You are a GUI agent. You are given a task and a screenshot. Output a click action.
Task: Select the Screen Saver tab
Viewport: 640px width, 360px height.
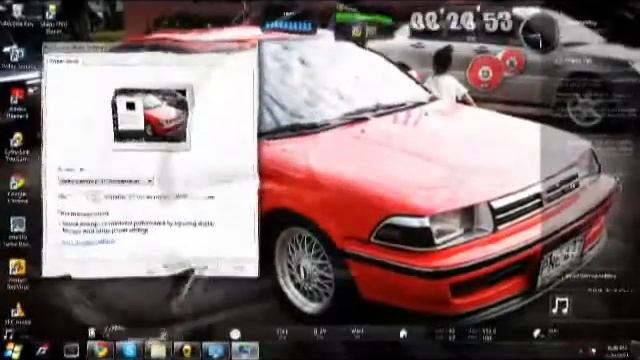pos(64,61)
